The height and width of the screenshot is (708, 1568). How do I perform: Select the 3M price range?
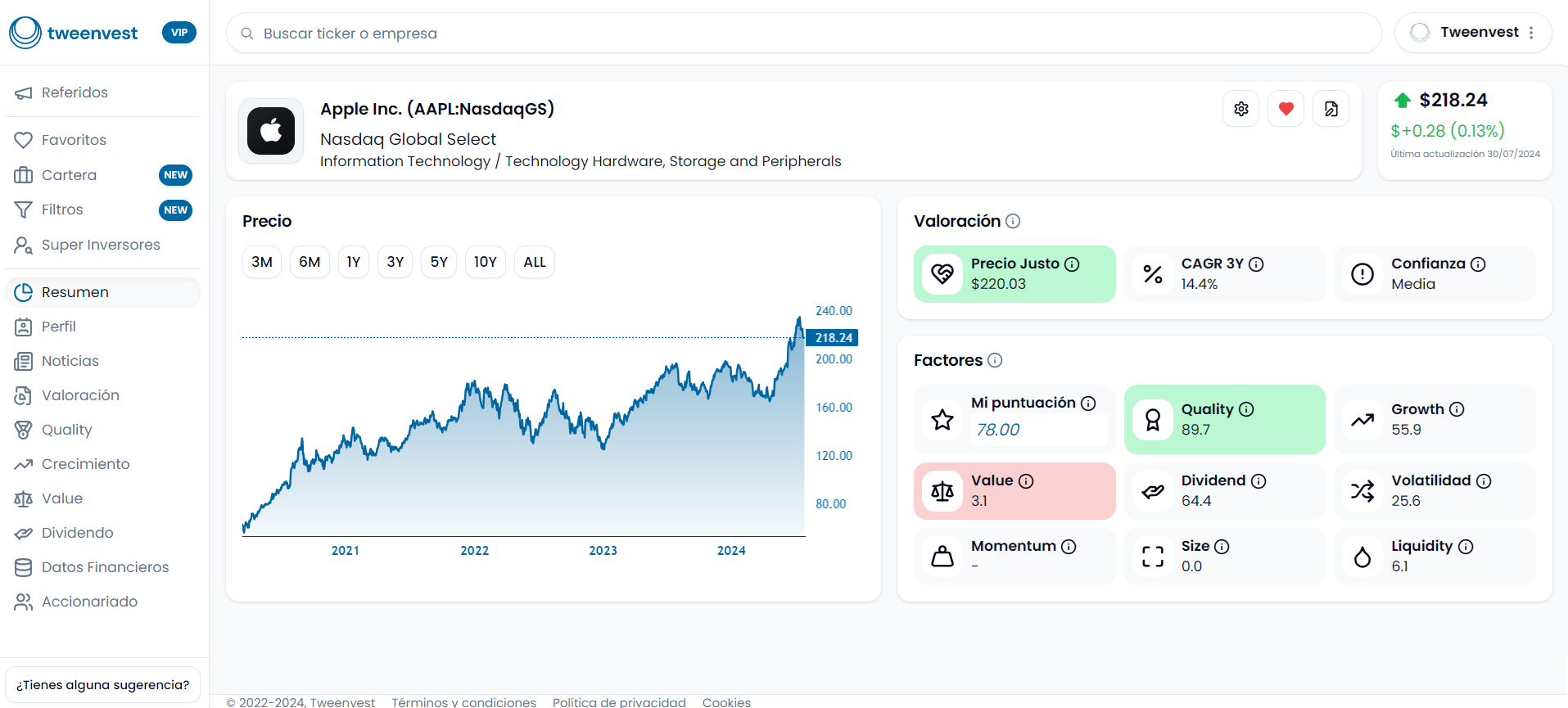tap(262, 262)
